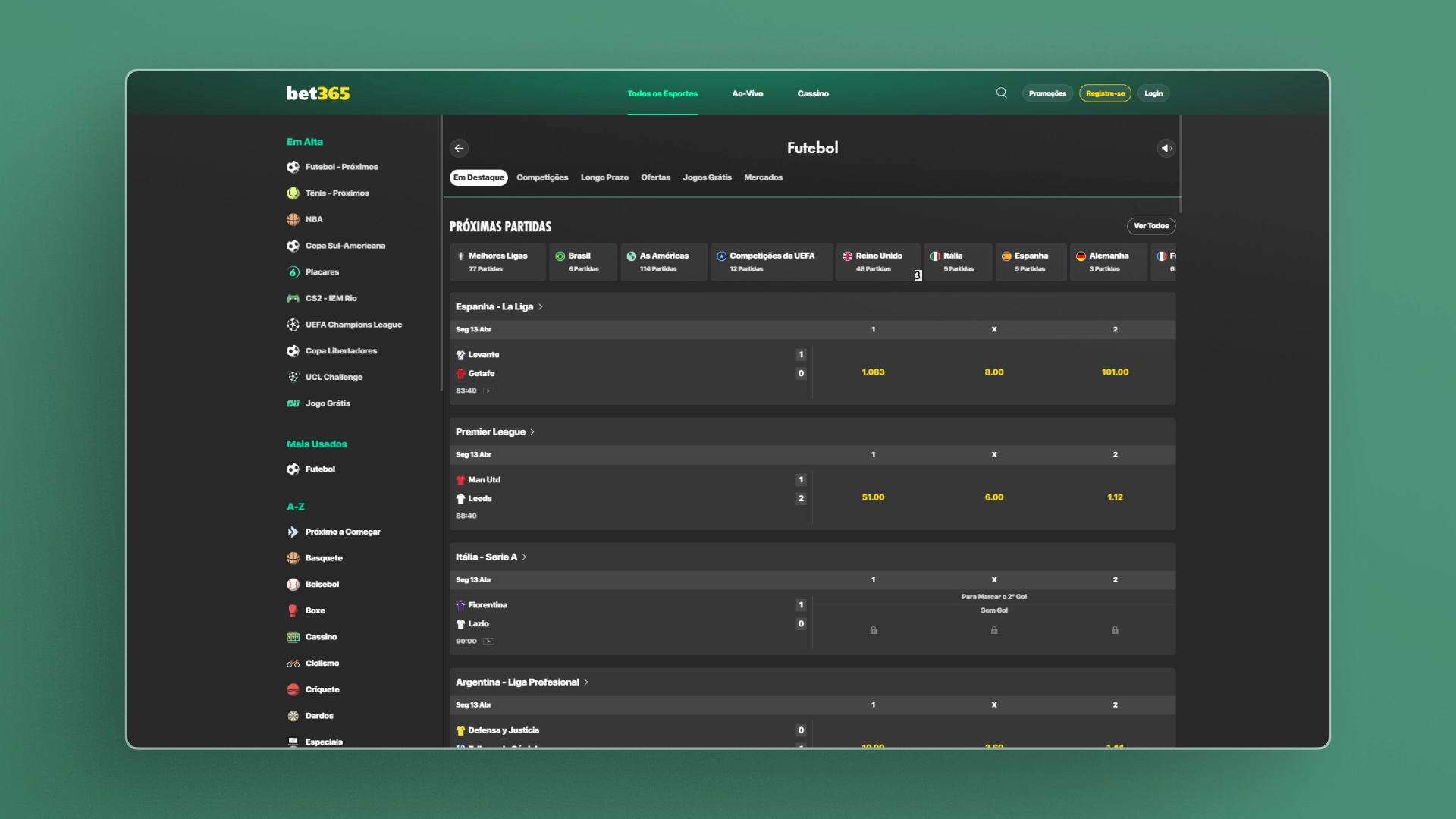Expand Premier League chevron
This screenshot has width=1456, height=819.
coord(532,432)
